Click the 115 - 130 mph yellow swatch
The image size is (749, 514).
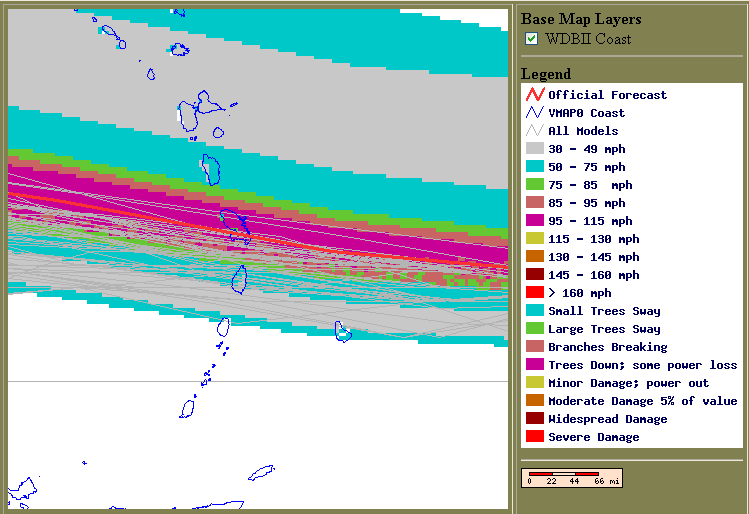point(535,238)
